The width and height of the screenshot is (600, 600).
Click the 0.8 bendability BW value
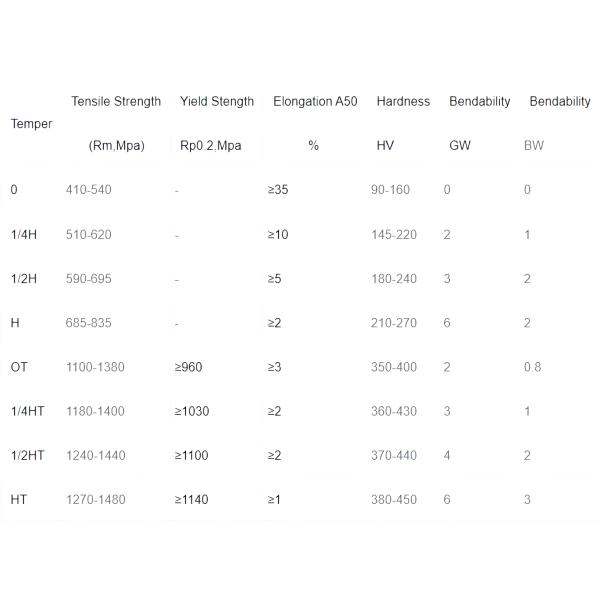[x=532, y=367]
